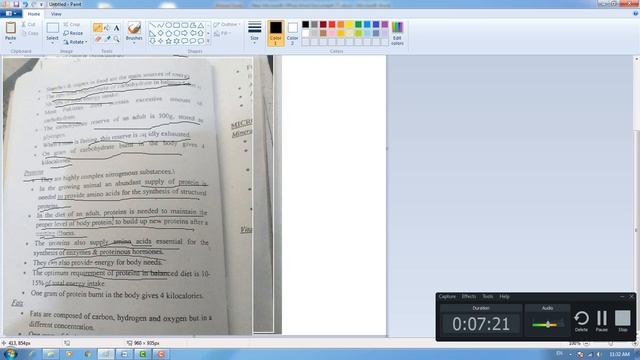Viewport: 640px width, 360px height.
Task: Select the Magnifier tool
Action: 116,39
